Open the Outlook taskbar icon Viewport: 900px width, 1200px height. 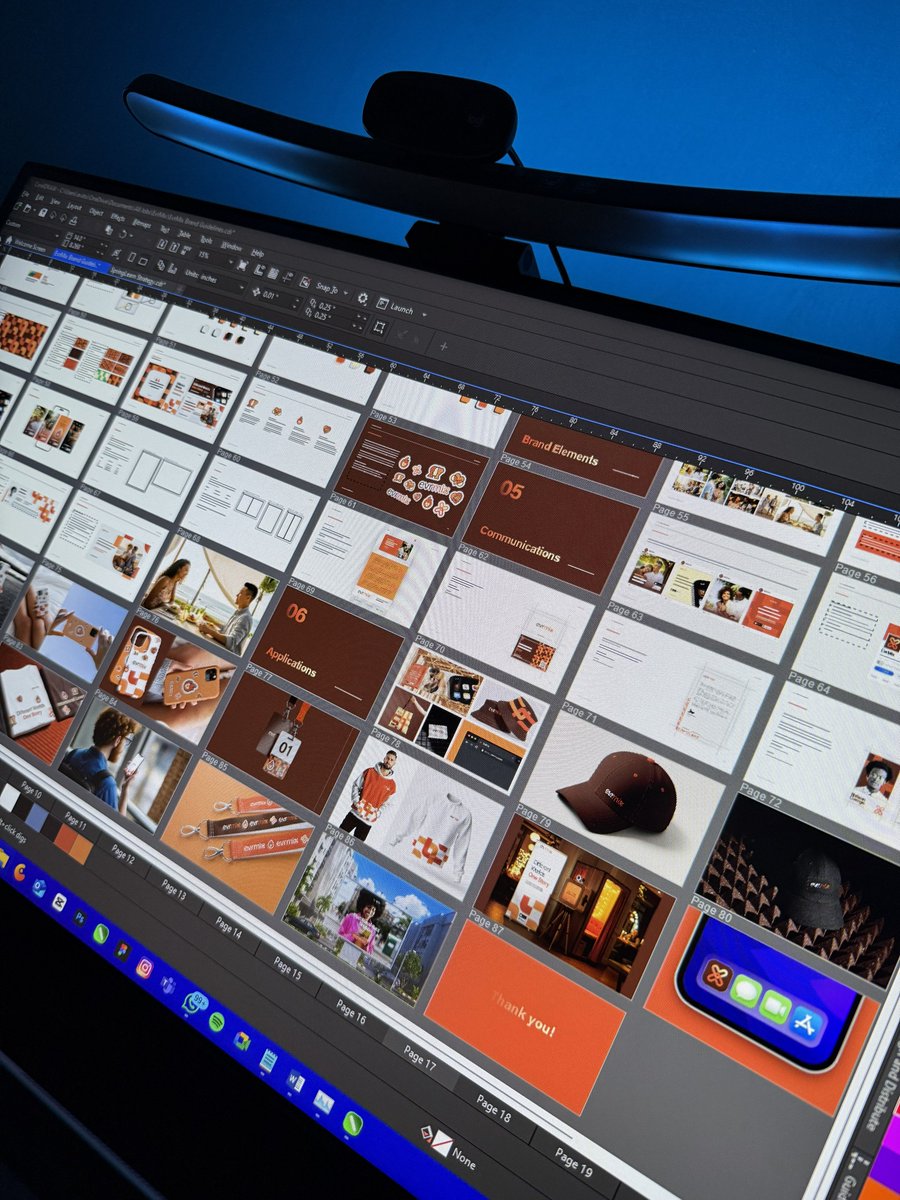(38, 887)
